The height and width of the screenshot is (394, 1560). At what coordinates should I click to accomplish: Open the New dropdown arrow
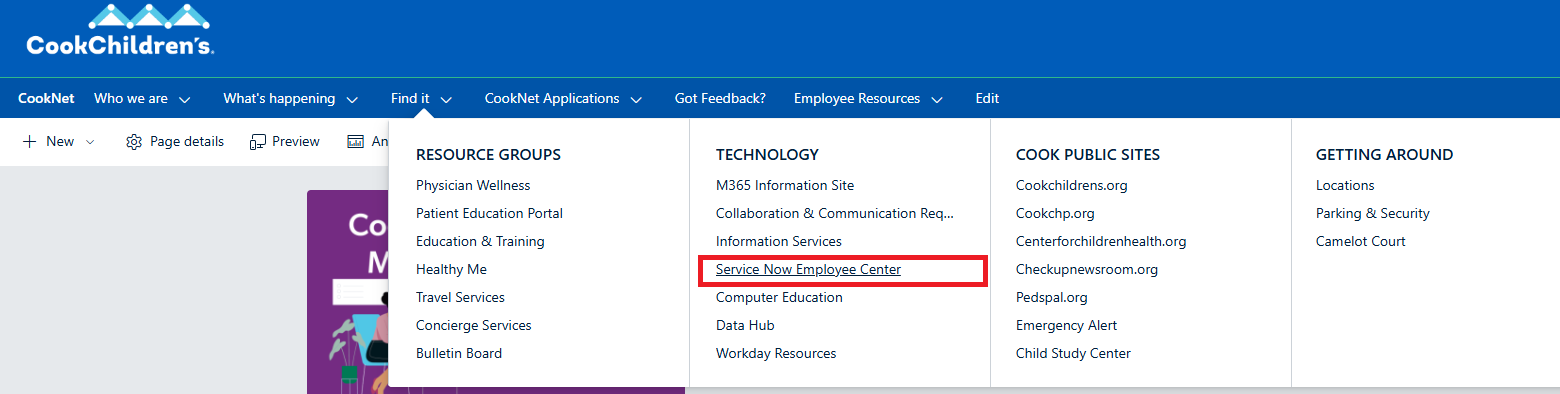click(90, 142)
